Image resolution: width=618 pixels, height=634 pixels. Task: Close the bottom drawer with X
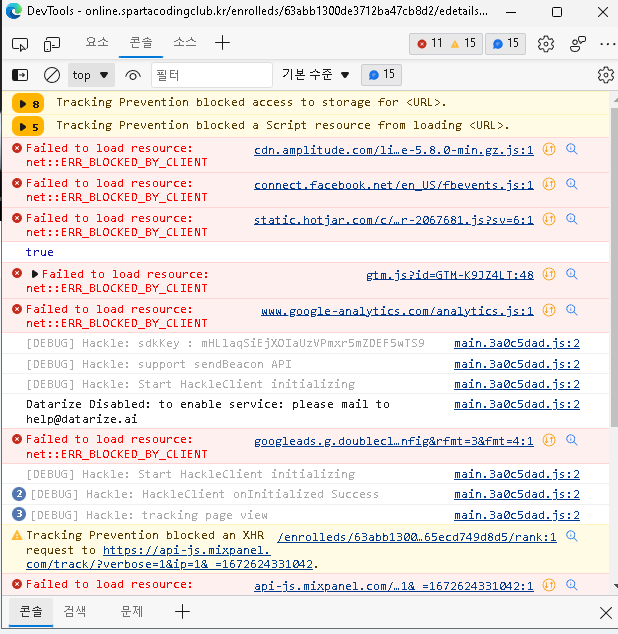(x=605, y=613)
